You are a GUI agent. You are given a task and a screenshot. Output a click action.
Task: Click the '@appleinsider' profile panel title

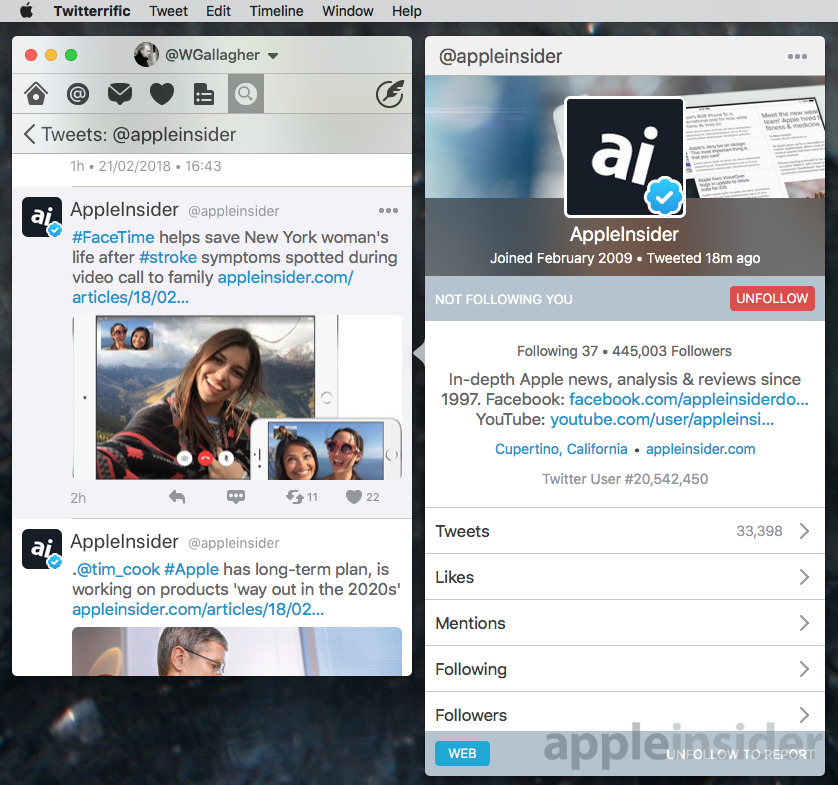click(500, 56)
